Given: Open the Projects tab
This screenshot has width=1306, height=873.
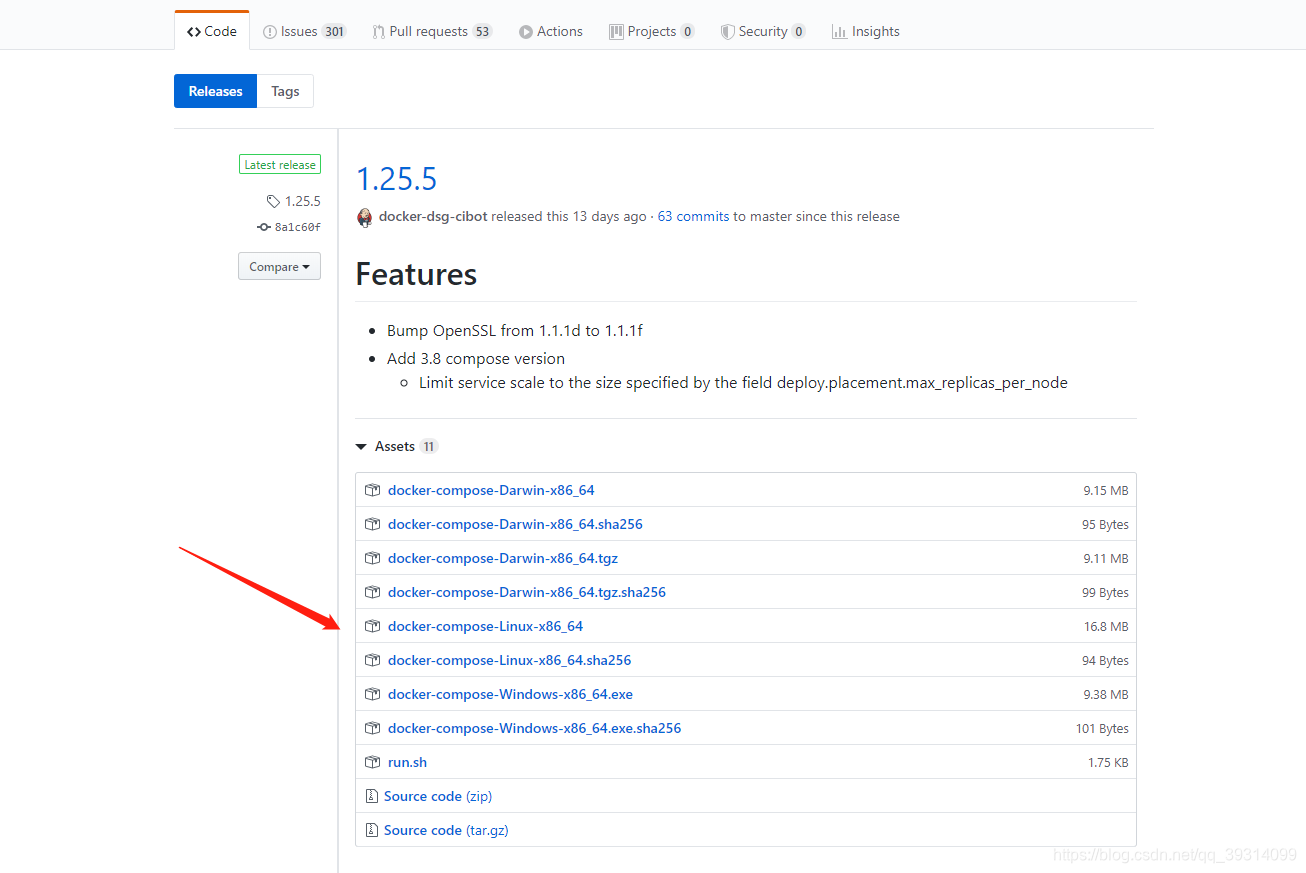Looking at the screenshot, I should pos(652,31).
